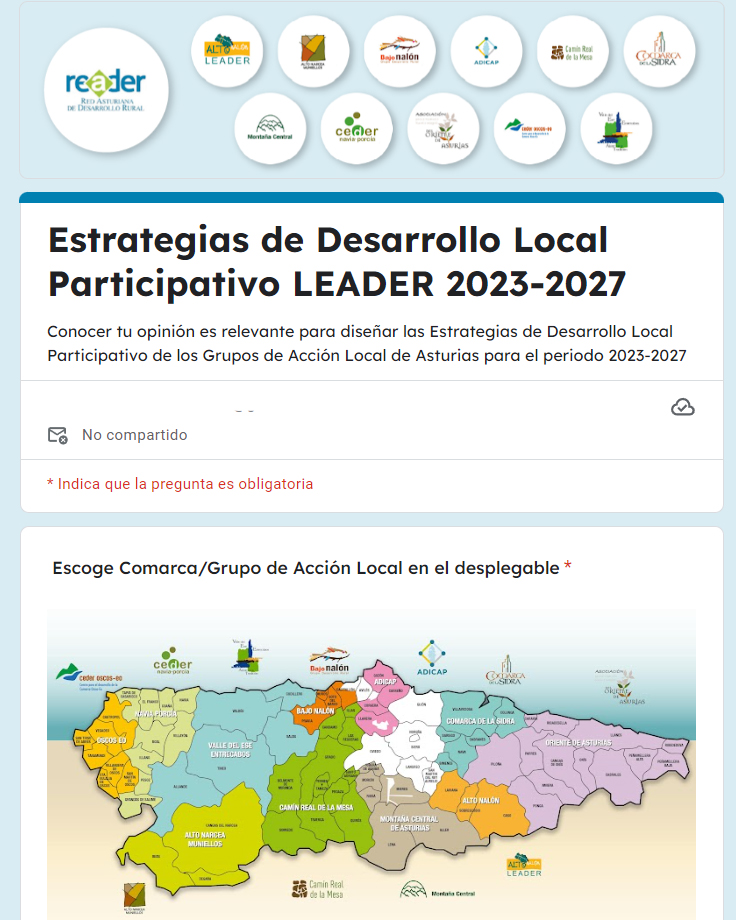This screenshot has height=920, width=736.
Task: Click the ceder navia-porcía logo in header banner
Action: (x=357, y=128)
